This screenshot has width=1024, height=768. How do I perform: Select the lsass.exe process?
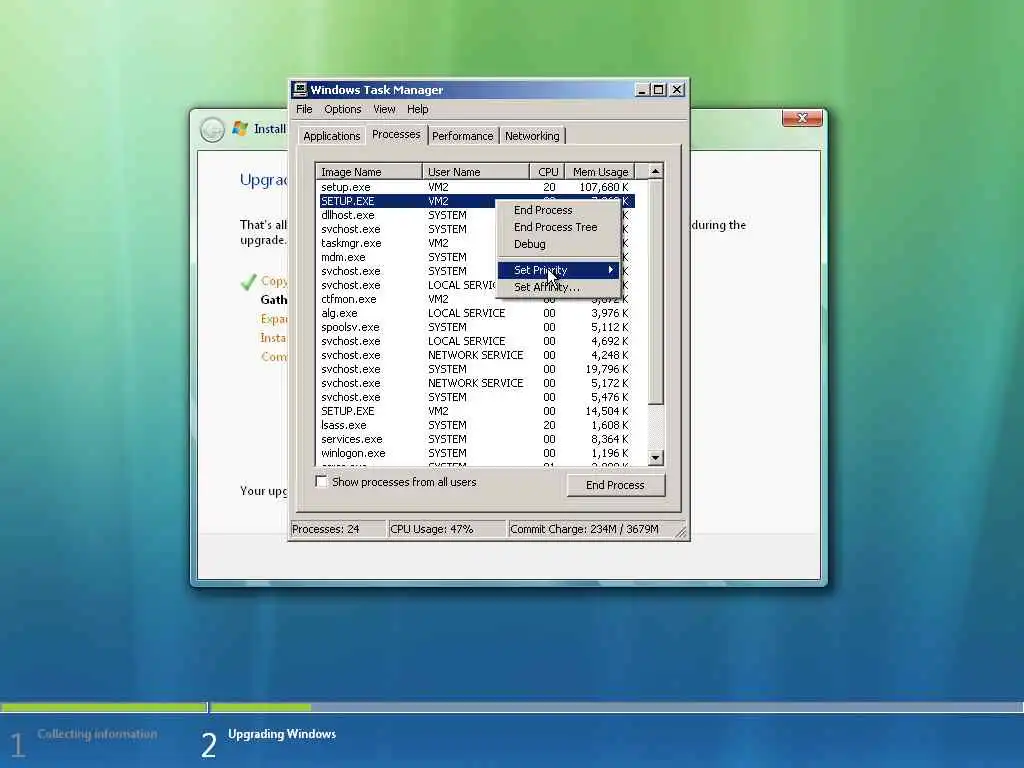click(475, 425)
